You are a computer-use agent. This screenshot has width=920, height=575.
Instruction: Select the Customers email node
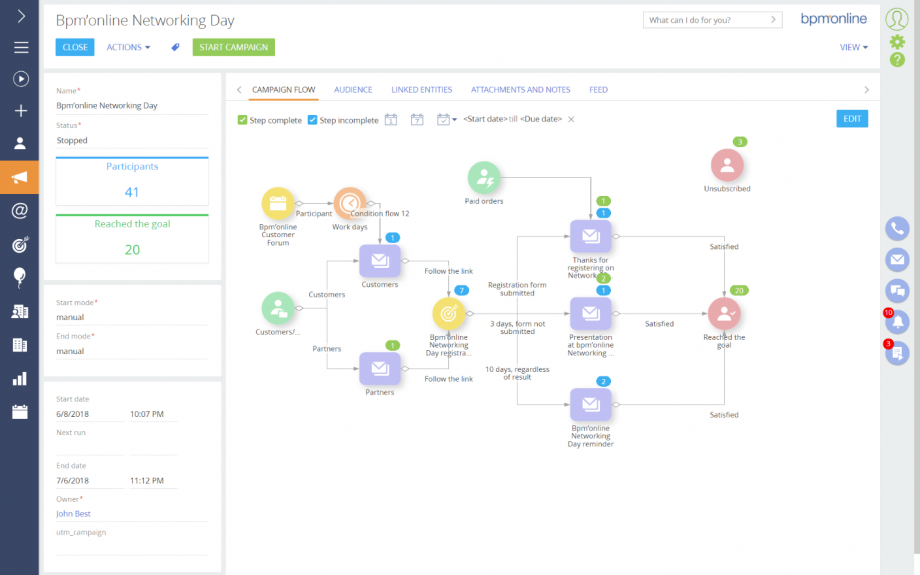(380, 261)
